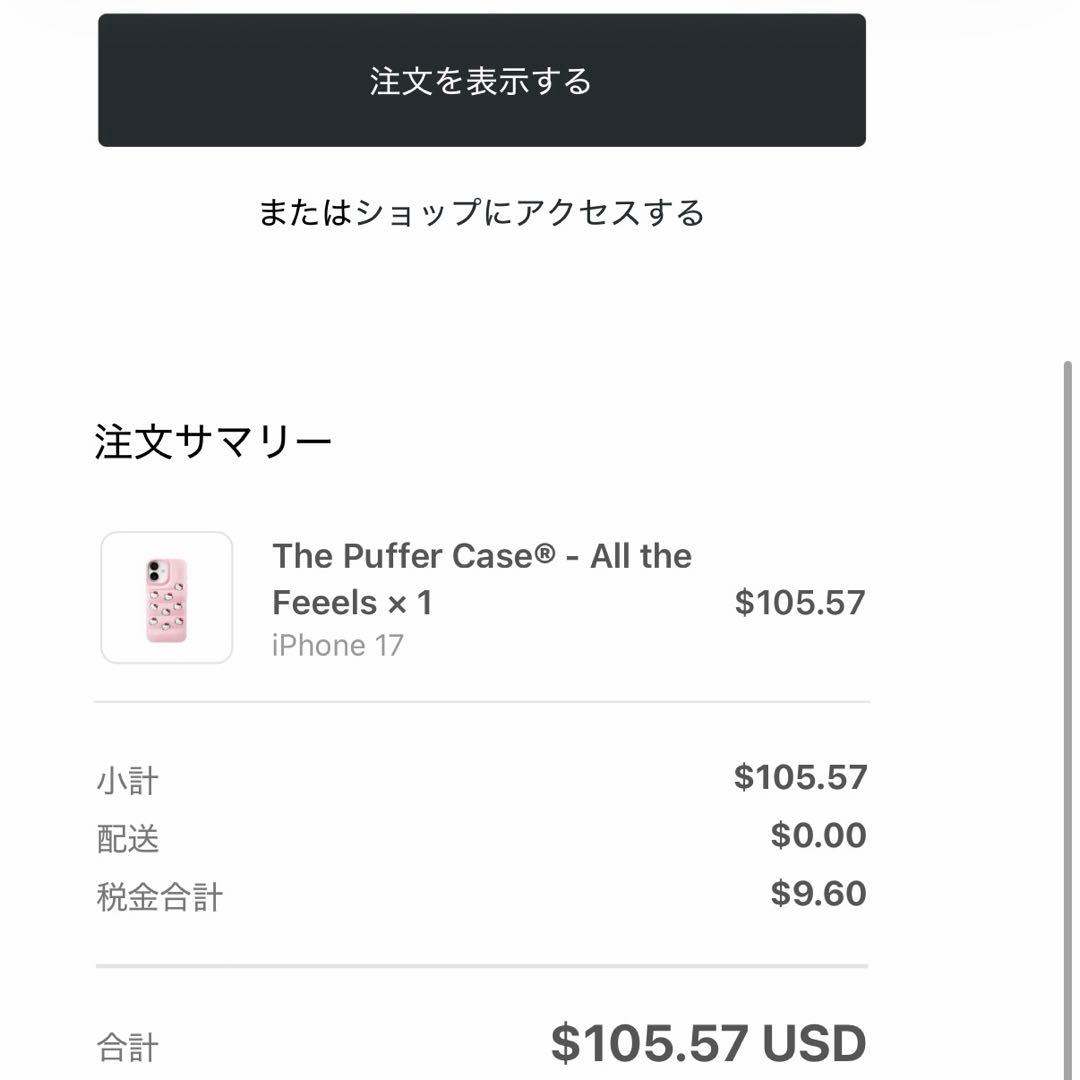Click the thin divider below the product row
1080x1080 pixels.
pyautogui.click(x=481, y=702)
